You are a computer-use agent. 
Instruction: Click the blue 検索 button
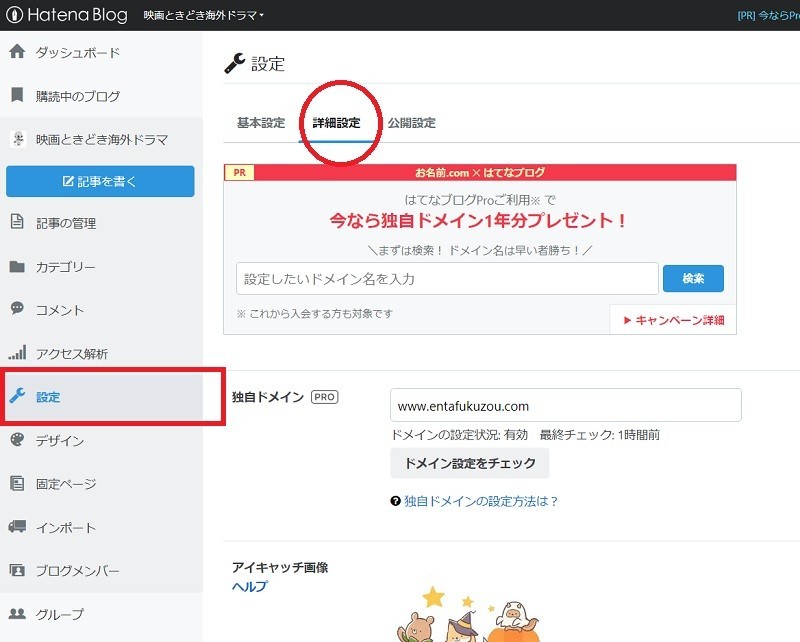pyautogui.click(x=693, y=279)
